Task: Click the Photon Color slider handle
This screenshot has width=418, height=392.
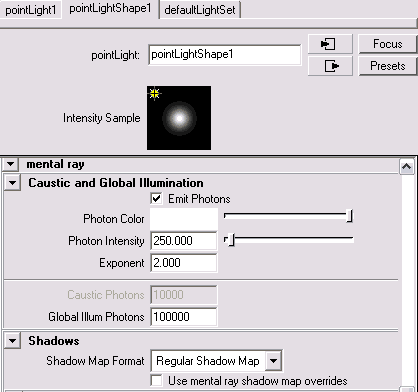Action: tap(349, 216)
